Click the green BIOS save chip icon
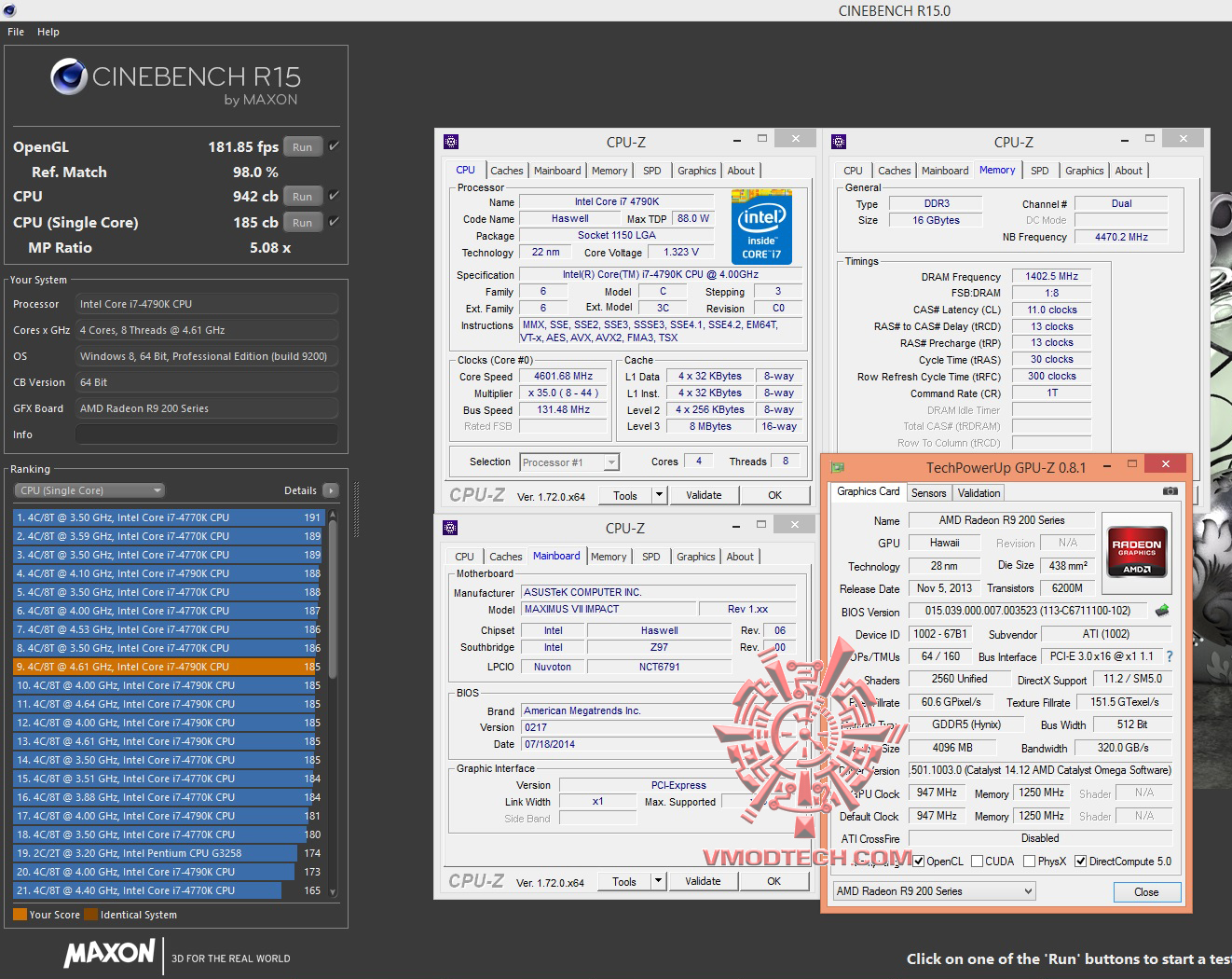The image size is (1232, 979). [1162, 611]
